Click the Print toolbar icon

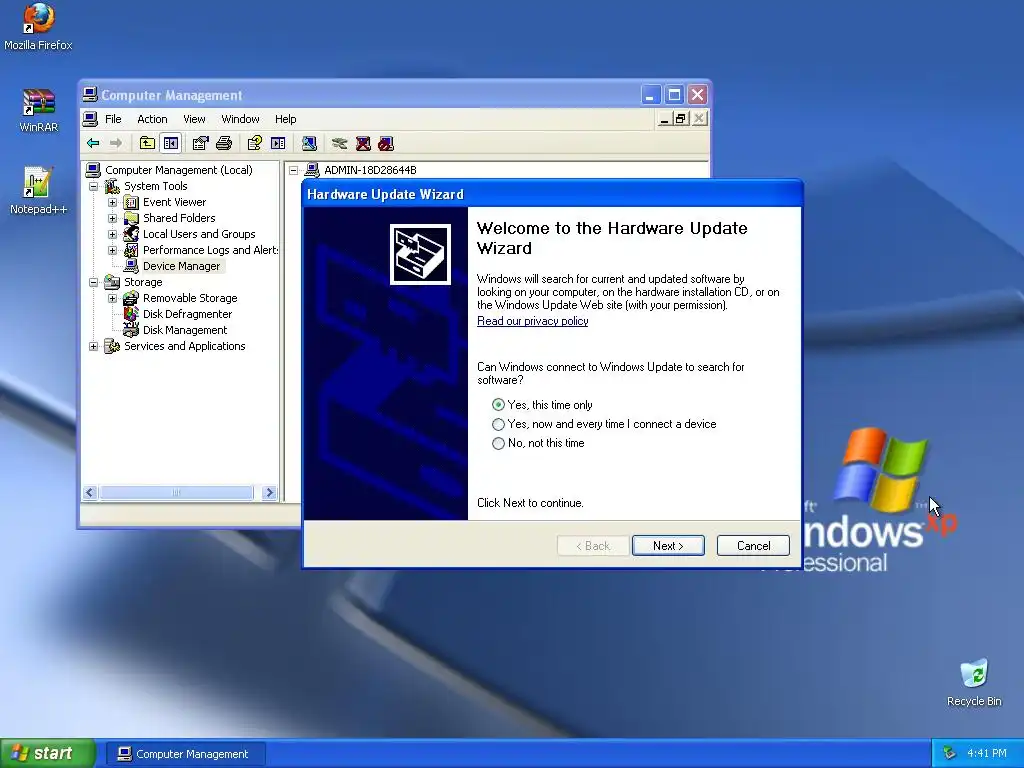(224, 143)
